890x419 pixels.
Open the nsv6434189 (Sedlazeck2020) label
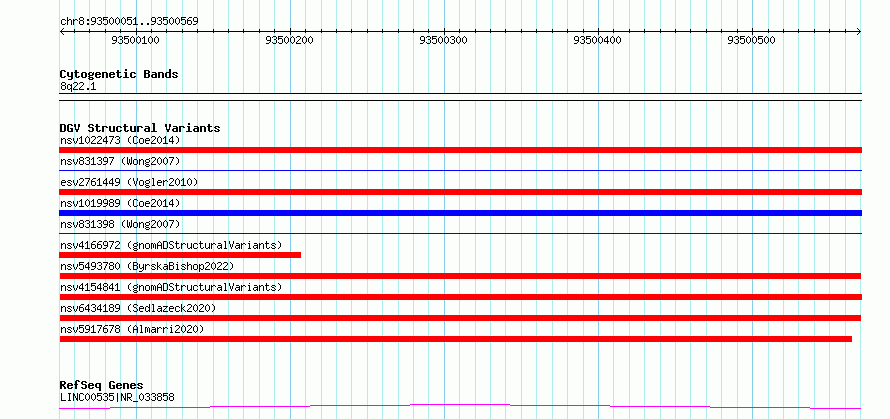click(x=138, y=308)
